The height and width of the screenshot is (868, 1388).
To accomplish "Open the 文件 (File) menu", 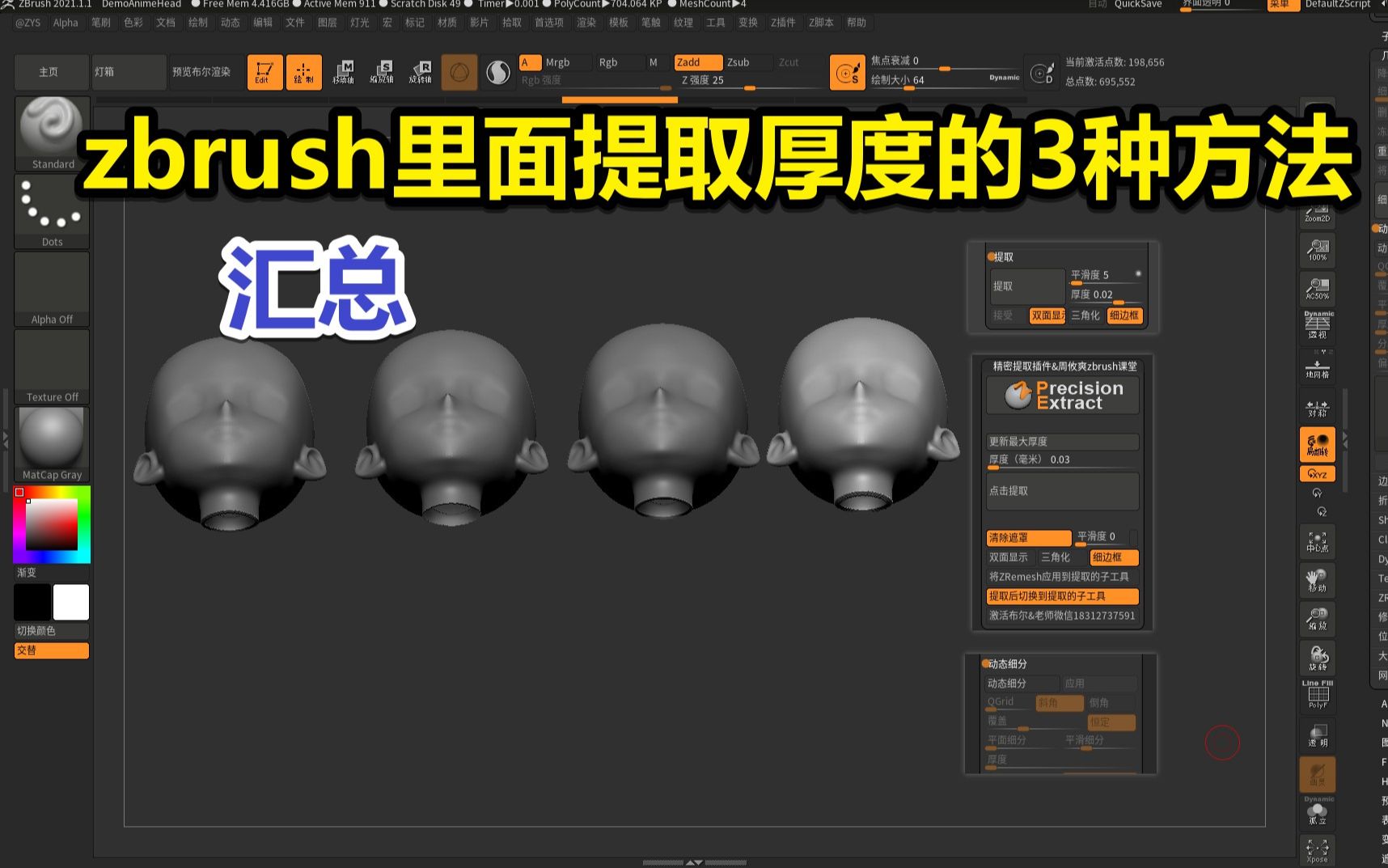I will click(295, 23).
